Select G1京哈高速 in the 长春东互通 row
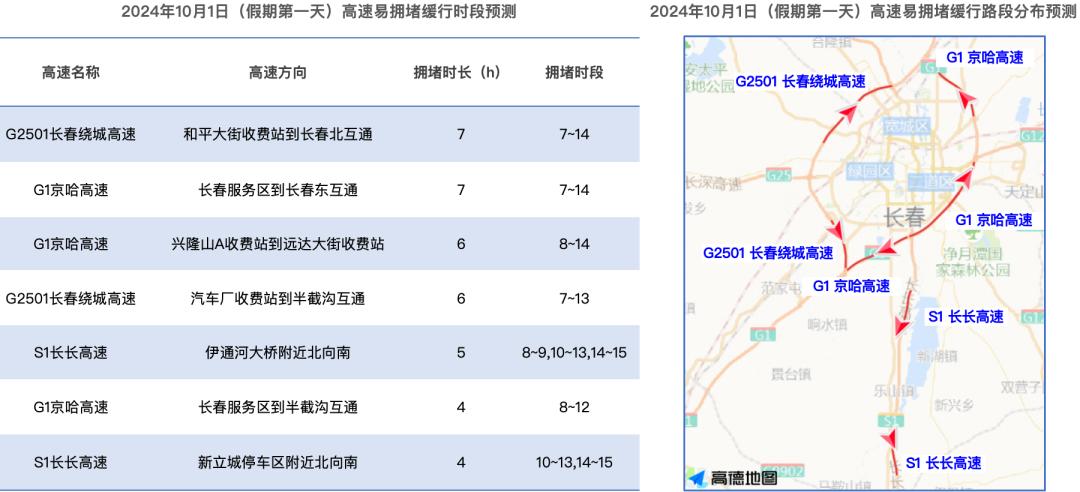 tap(70, 190)
